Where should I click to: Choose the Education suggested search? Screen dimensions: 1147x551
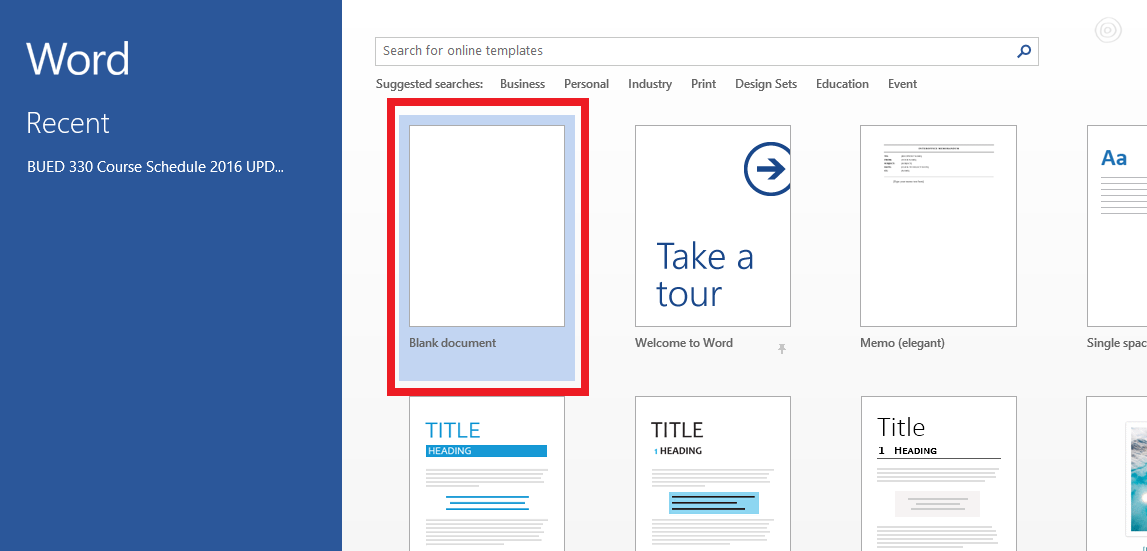click(842, 84)
